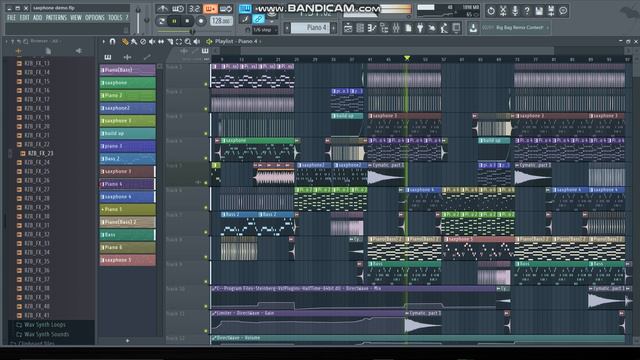Select the Bass 2 pattern in picker
Screen dimensions: 640x360
[127, 159]
